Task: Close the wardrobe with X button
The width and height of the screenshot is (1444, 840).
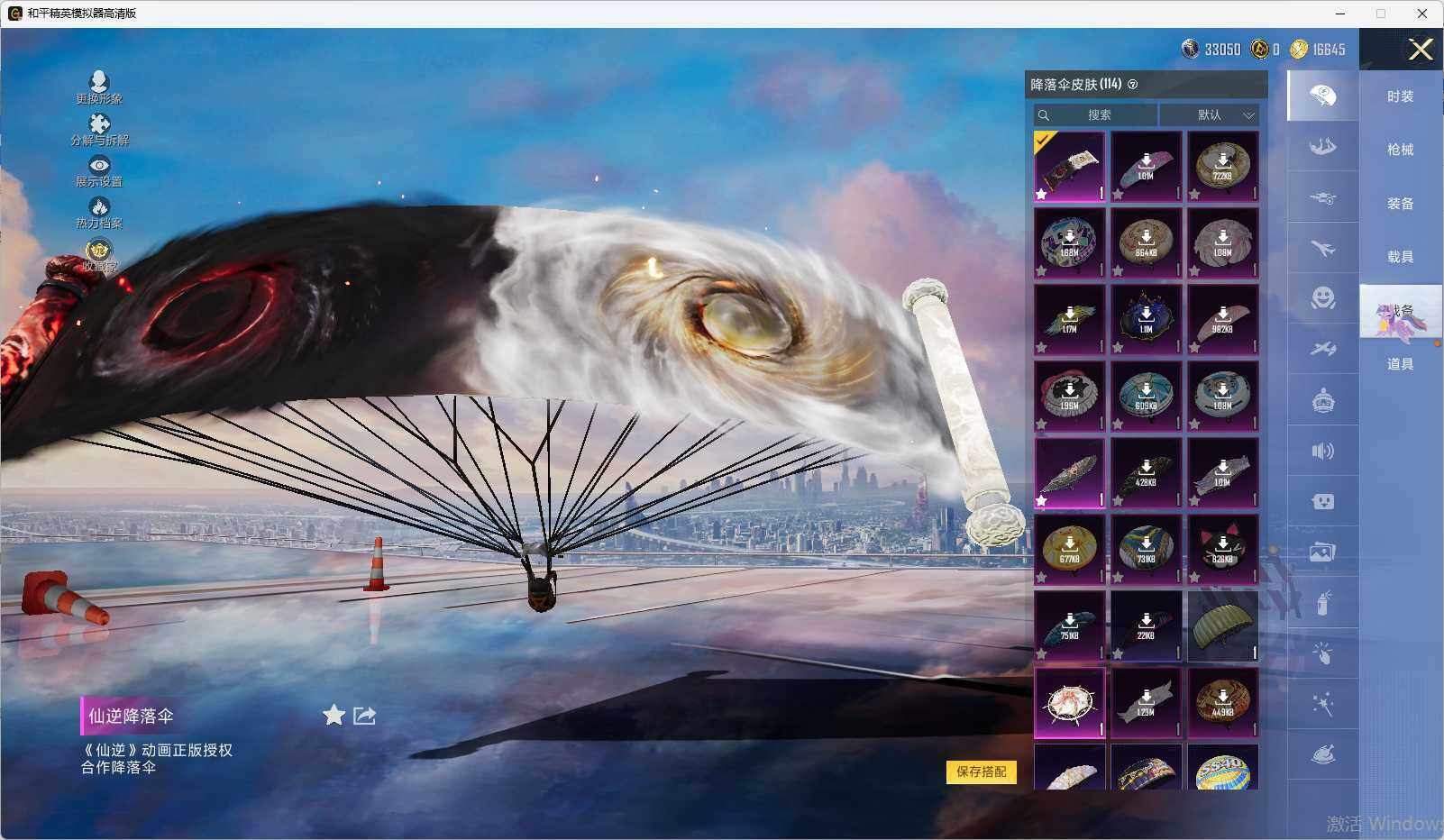Action: click(x=1421, y=50)
